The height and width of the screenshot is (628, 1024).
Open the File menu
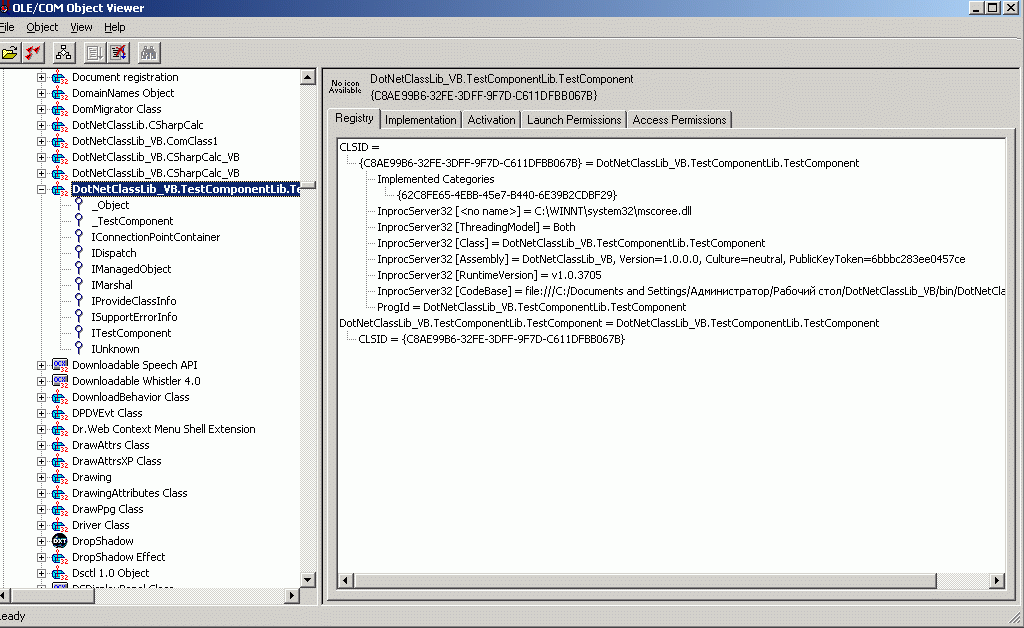[7, 27]
